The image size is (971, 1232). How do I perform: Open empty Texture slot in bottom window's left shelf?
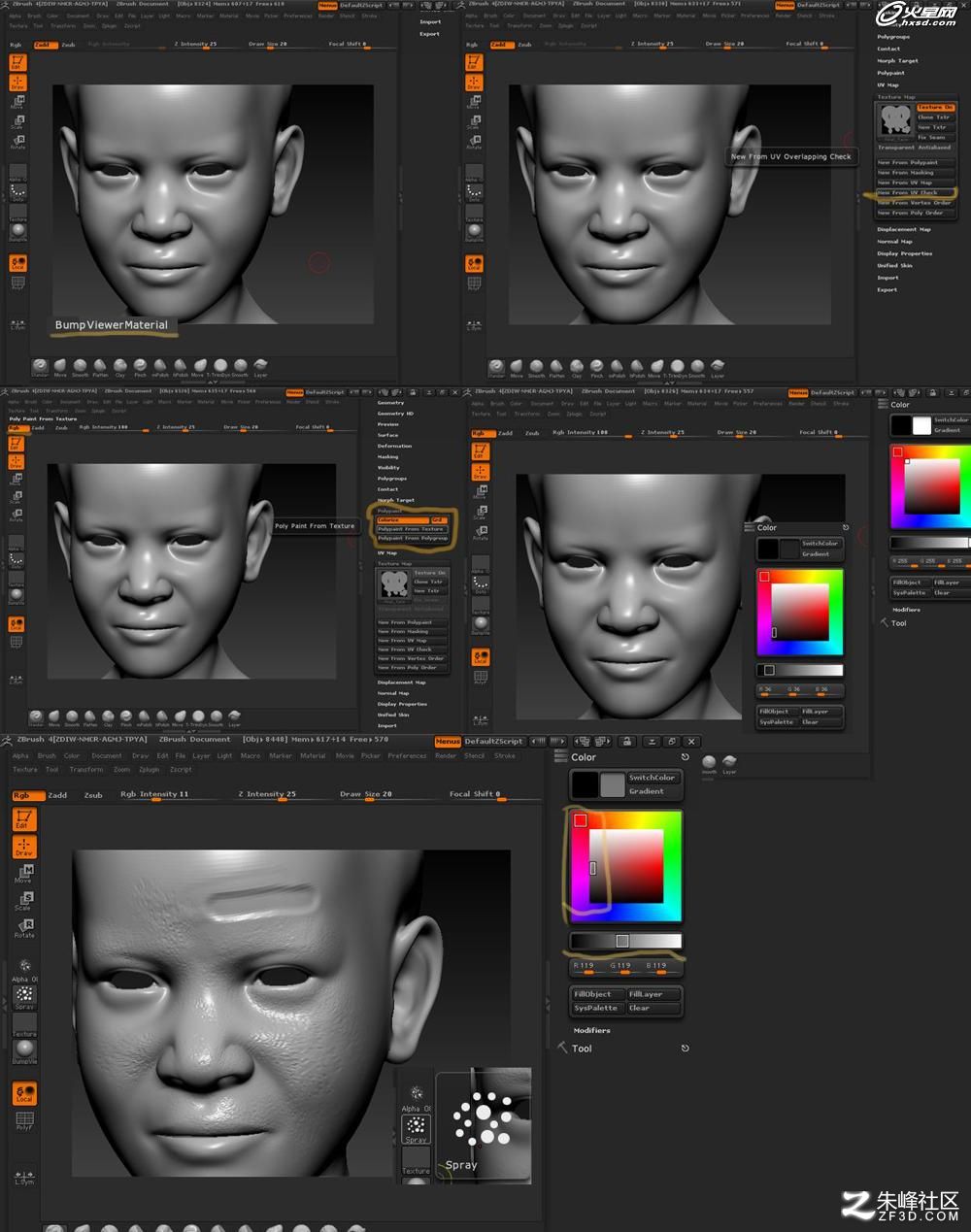coord(24,1024)
